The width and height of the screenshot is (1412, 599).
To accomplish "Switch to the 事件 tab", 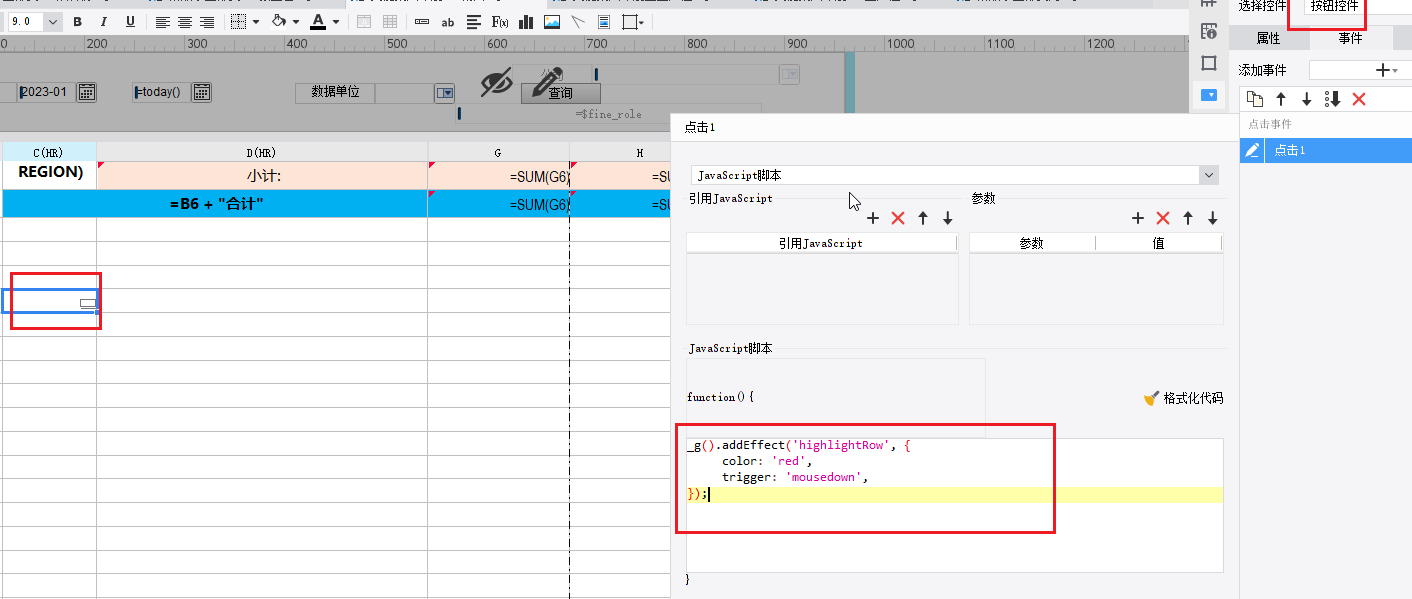I will 1350,38.
